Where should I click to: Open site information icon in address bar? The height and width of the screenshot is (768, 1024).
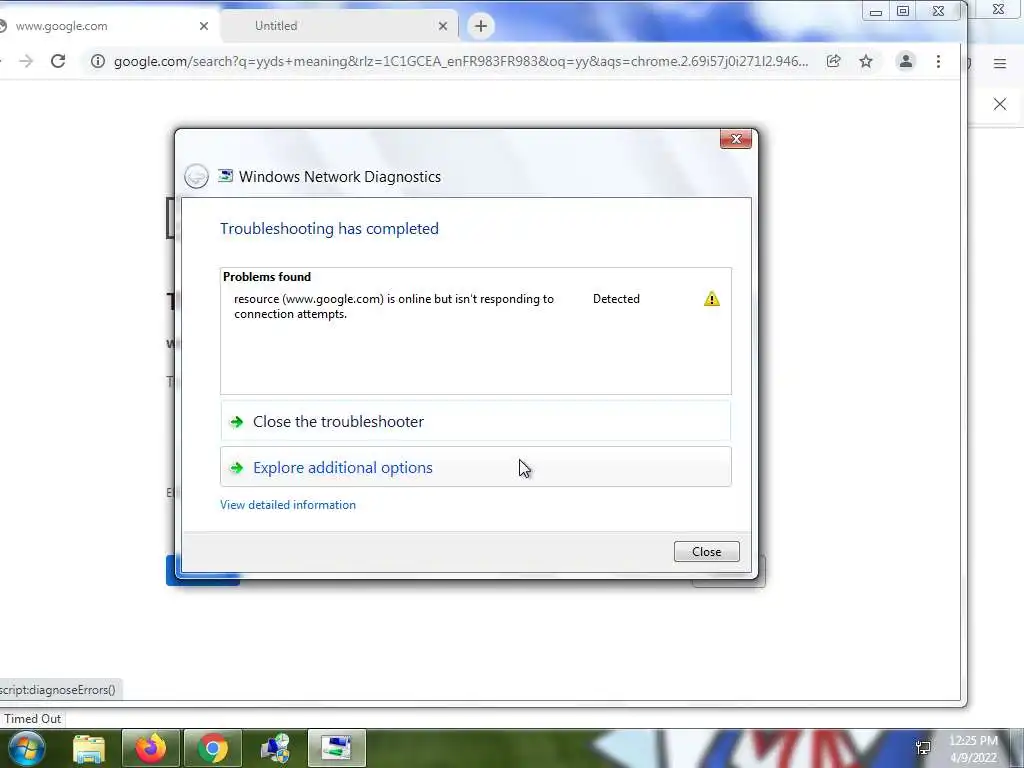pos(98,61)
